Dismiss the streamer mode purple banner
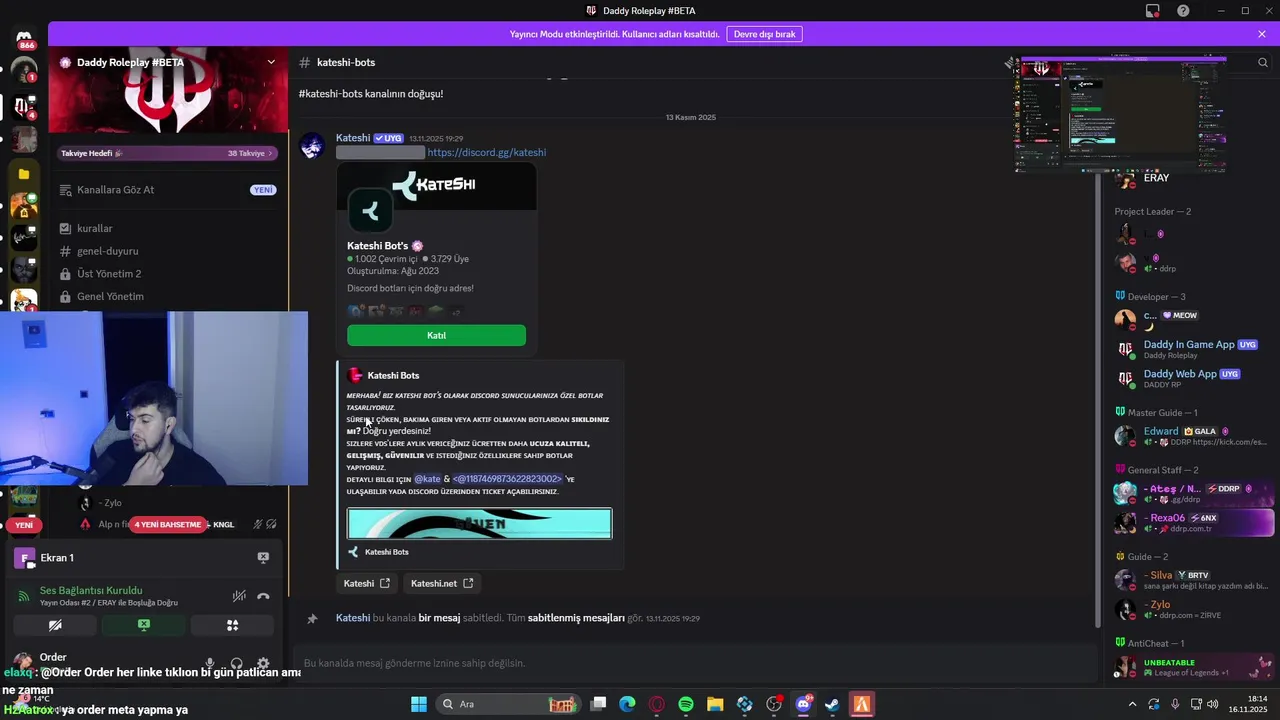The height and width of the screenshot is (720, 1280). 1262,34
